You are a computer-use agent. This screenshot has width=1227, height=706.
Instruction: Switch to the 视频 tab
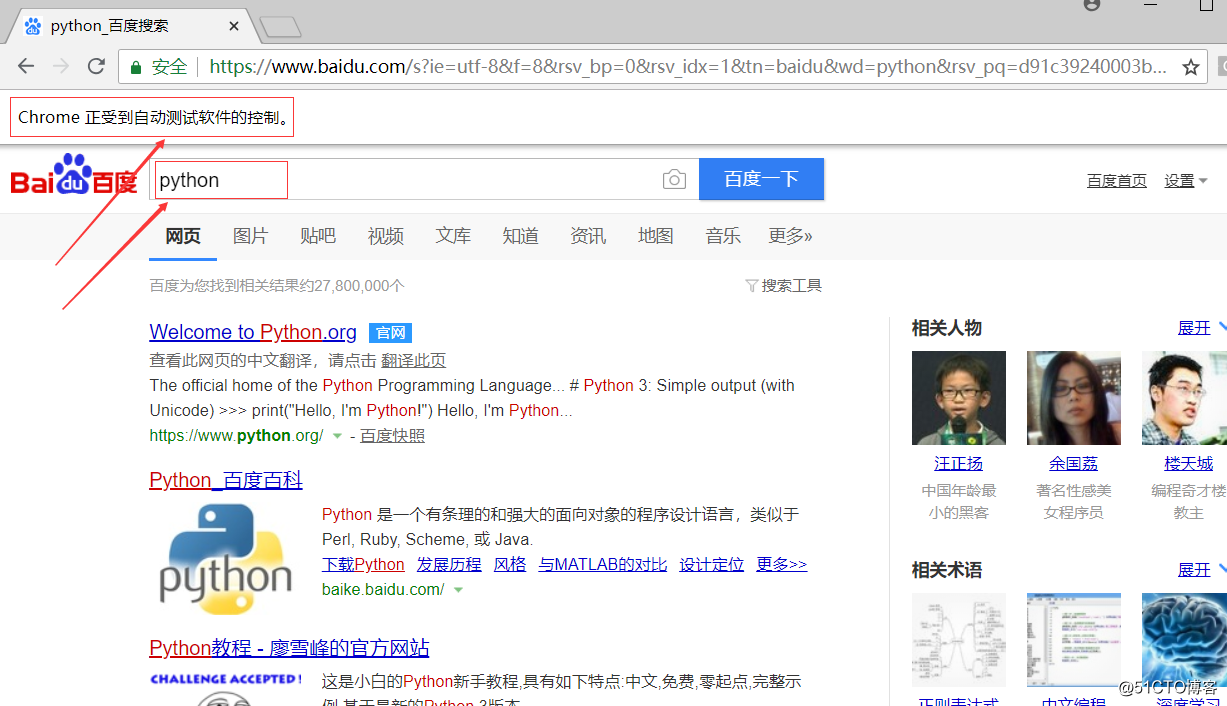tap(386, 236)
